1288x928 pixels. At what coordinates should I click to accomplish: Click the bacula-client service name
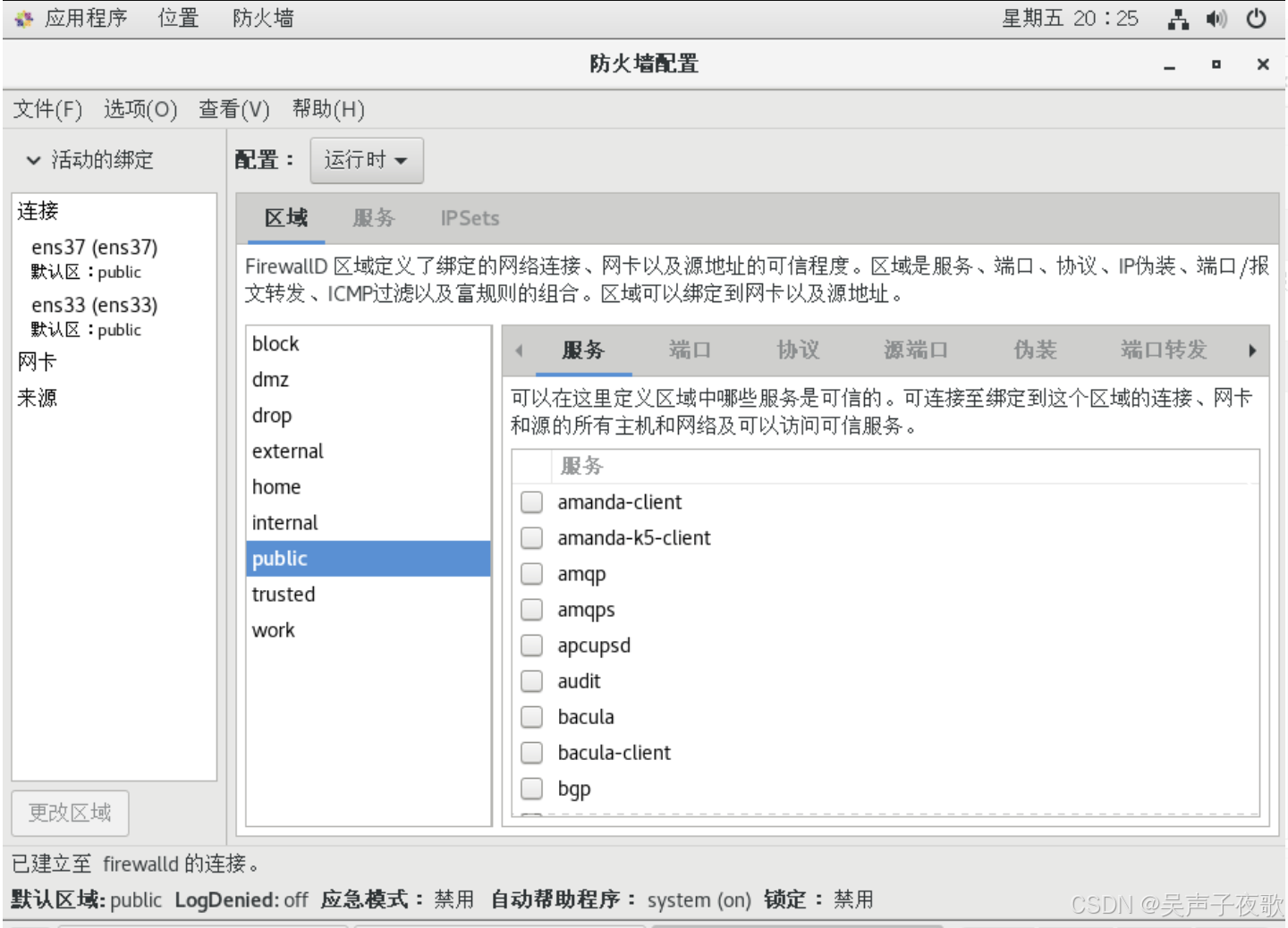pyautogui.click(x=614, y=753)
